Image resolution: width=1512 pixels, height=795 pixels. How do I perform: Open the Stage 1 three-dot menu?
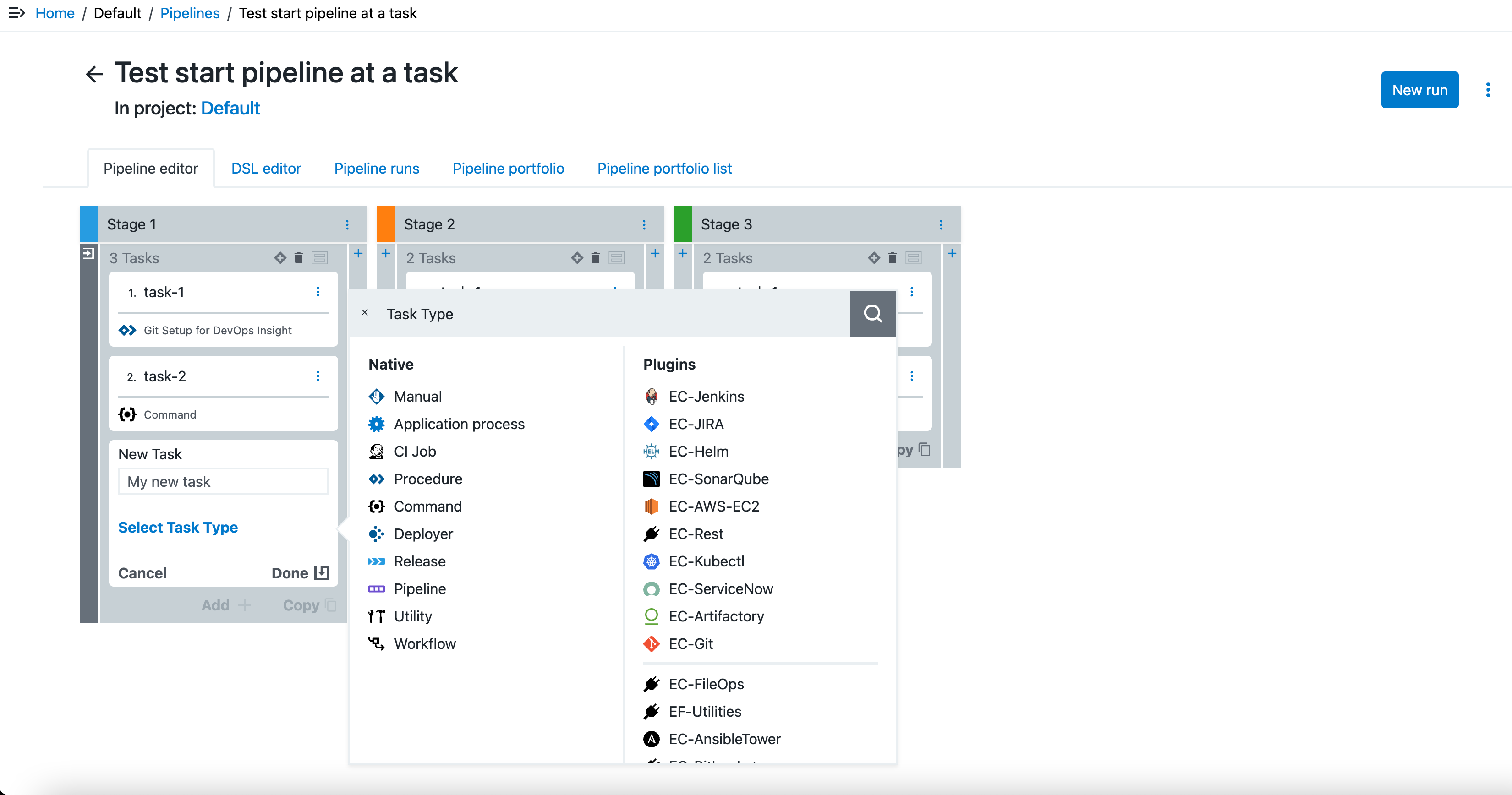347,225
